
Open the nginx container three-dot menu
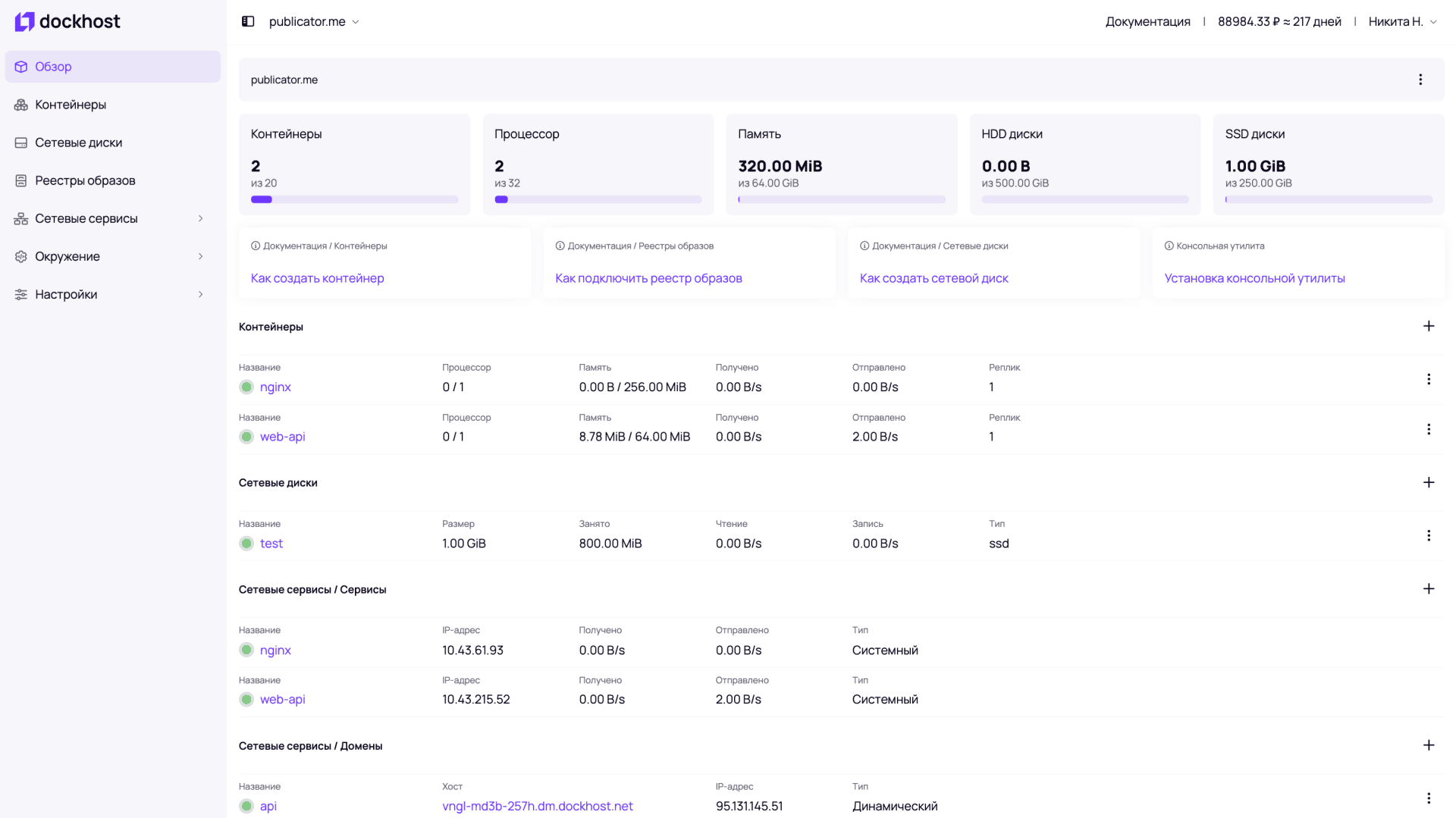tap(1429, 379)
